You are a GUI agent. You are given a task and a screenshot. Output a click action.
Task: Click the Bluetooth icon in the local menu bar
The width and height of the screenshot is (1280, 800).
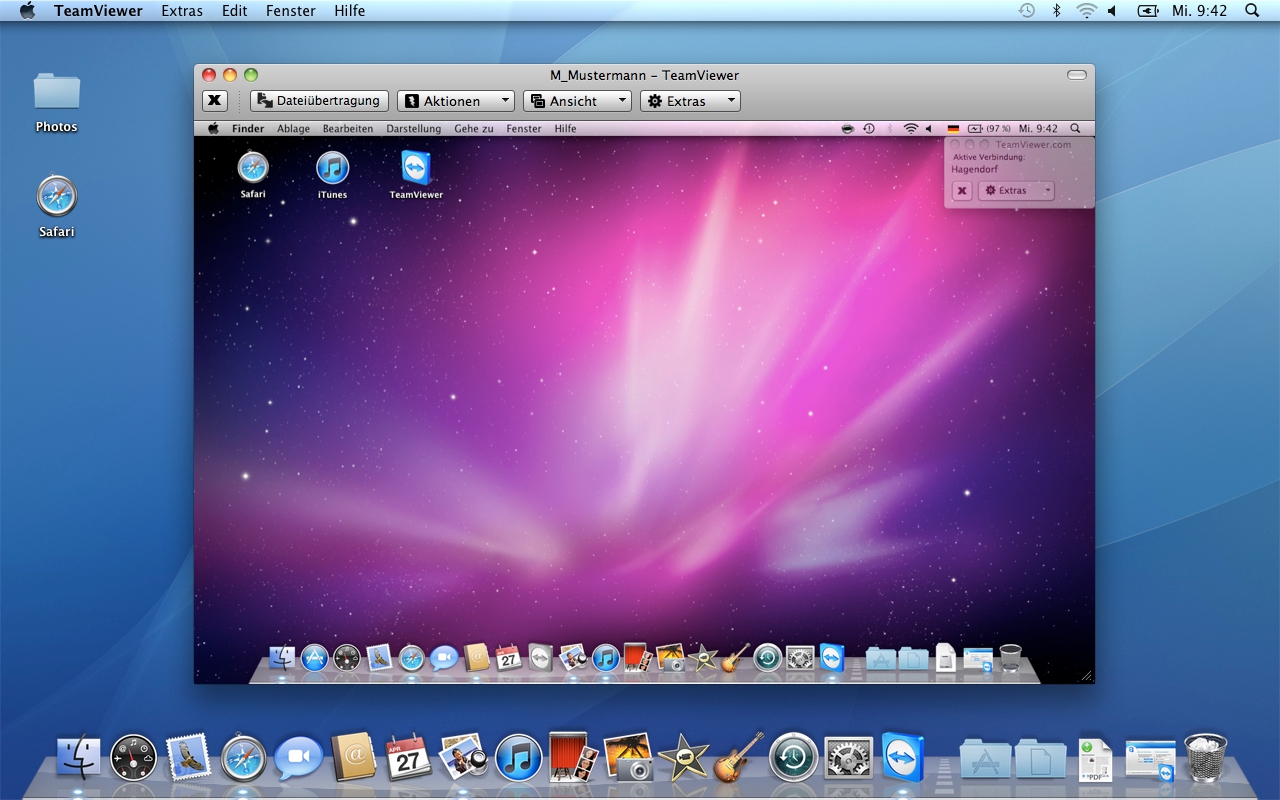[x=1056, y=11]
